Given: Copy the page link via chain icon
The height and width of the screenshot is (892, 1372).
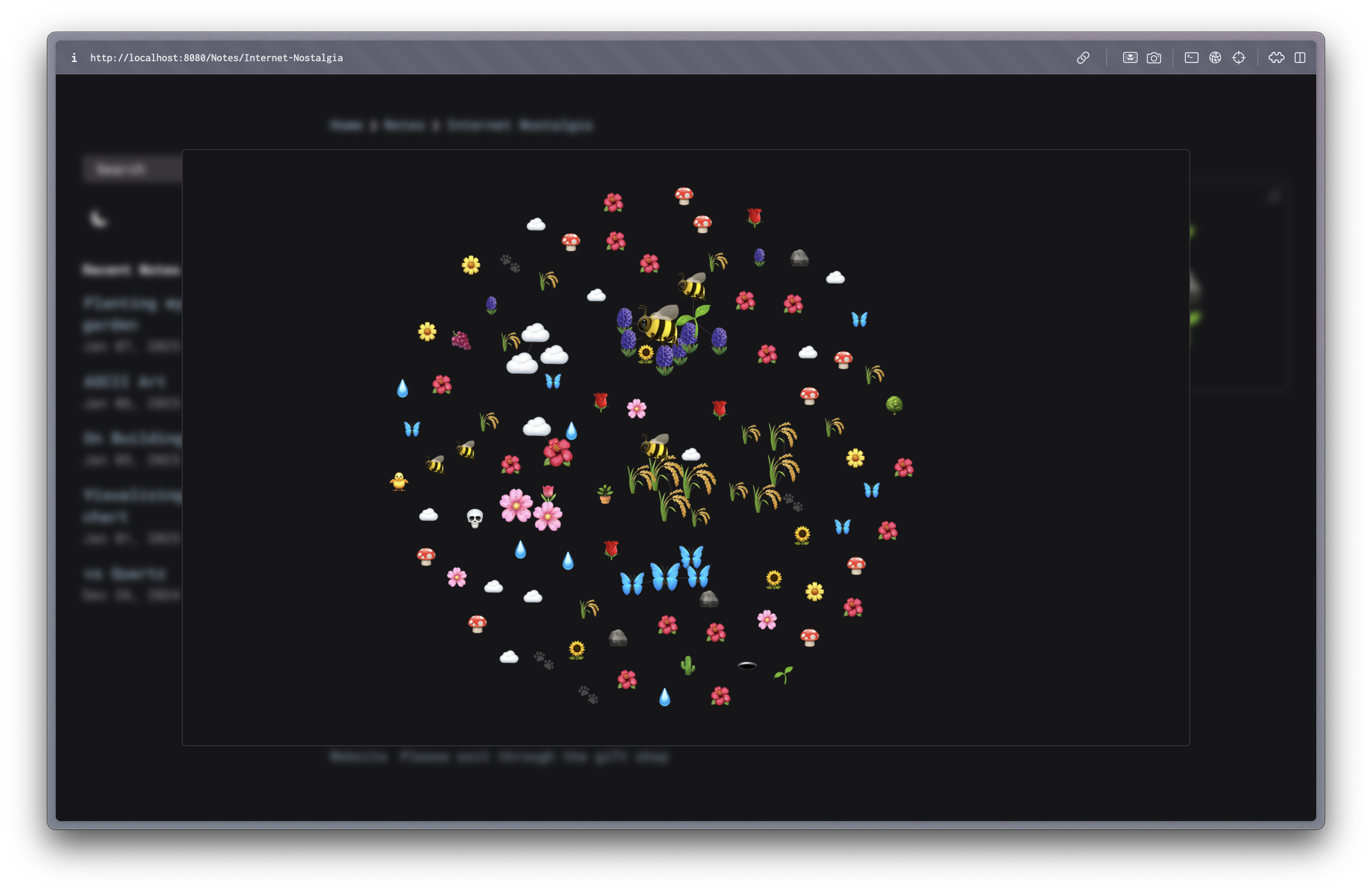Looking at the screenshot, I should 1083,57.
